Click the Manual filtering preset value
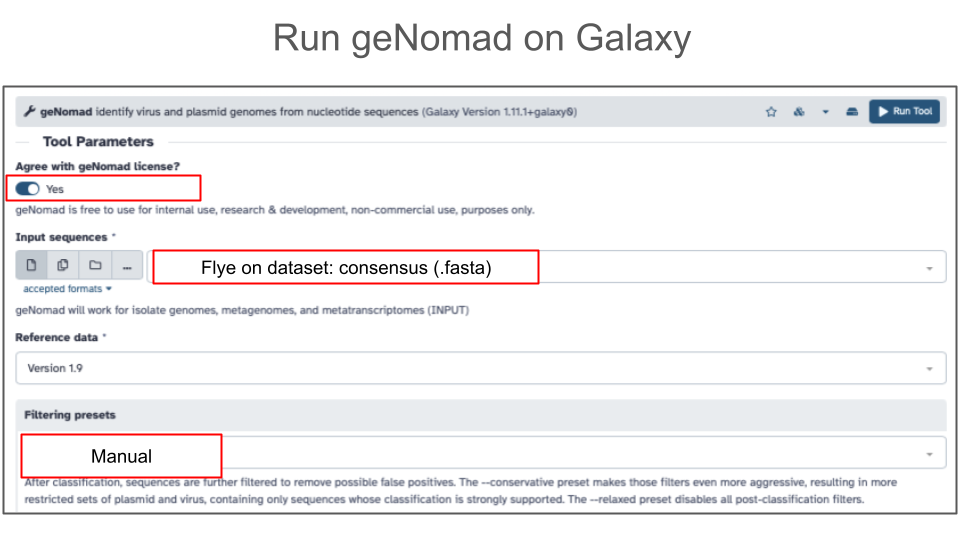 pyautogui.click(x=121, y=456)
